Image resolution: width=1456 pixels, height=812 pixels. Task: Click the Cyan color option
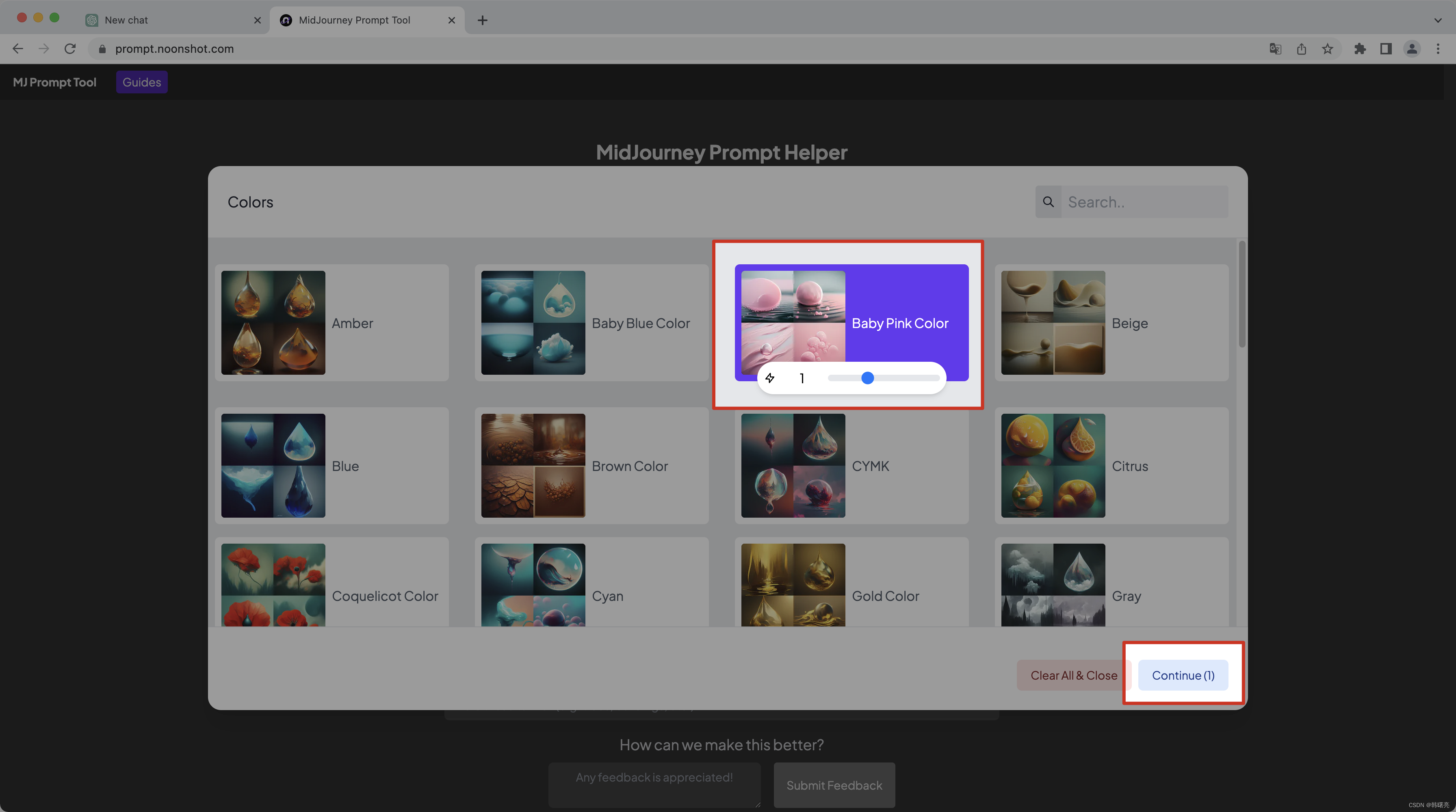point(590,596)
